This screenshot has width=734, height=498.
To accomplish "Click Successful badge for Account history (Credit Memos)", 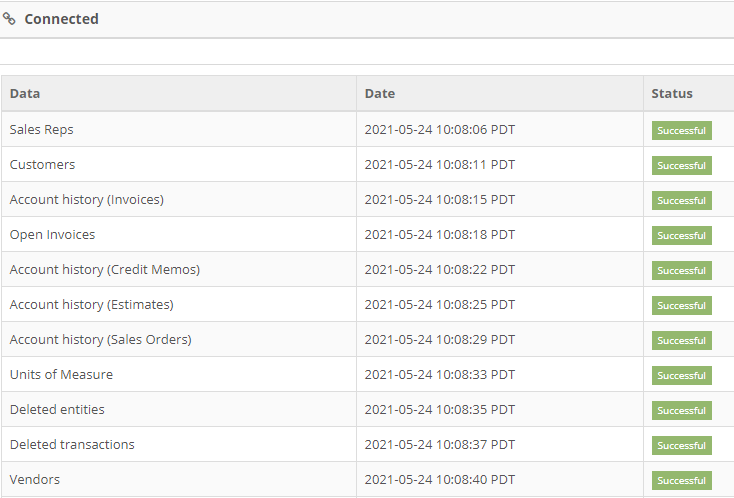I will pyautogui.click(x=682, y=271).
